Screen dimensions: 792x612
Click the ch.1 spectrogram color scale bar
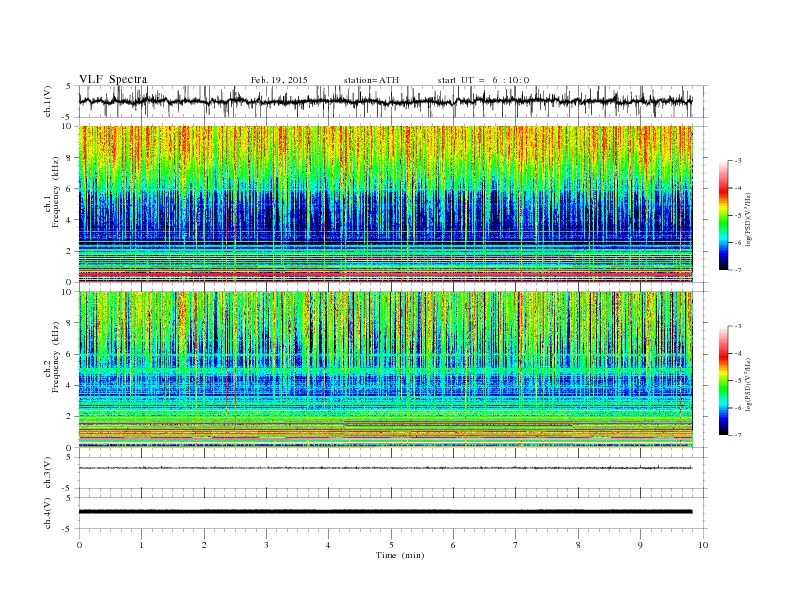click(x=723, y=215)
